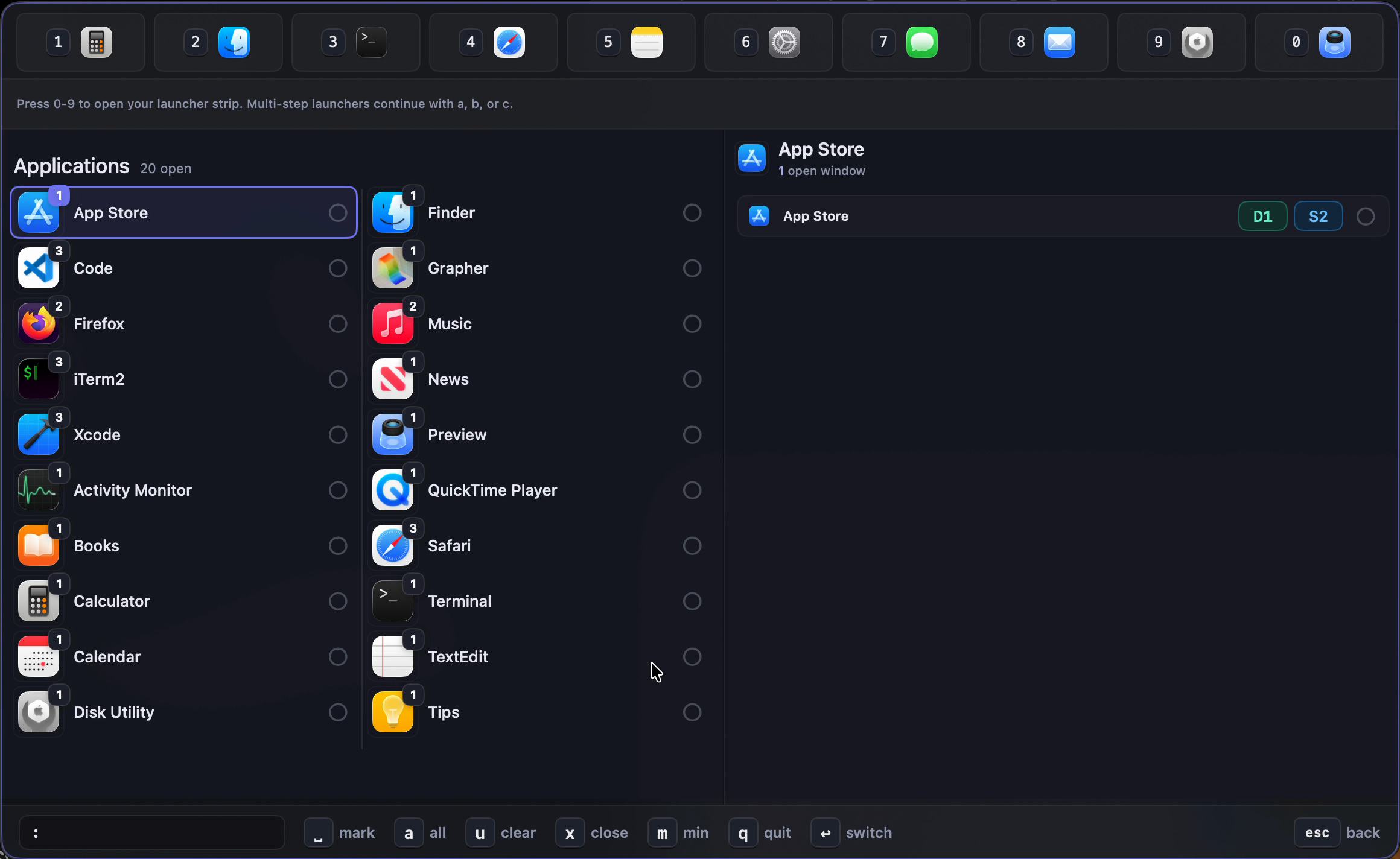Click the switch return-key button
Screen dimensions: 1400x859
(826, 833)
